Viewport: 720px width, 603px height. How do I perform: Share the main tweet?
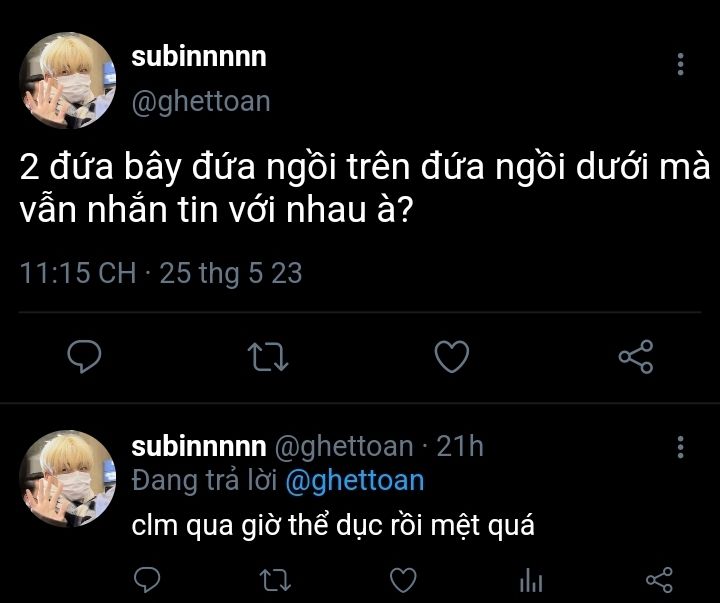coord(635,355)
